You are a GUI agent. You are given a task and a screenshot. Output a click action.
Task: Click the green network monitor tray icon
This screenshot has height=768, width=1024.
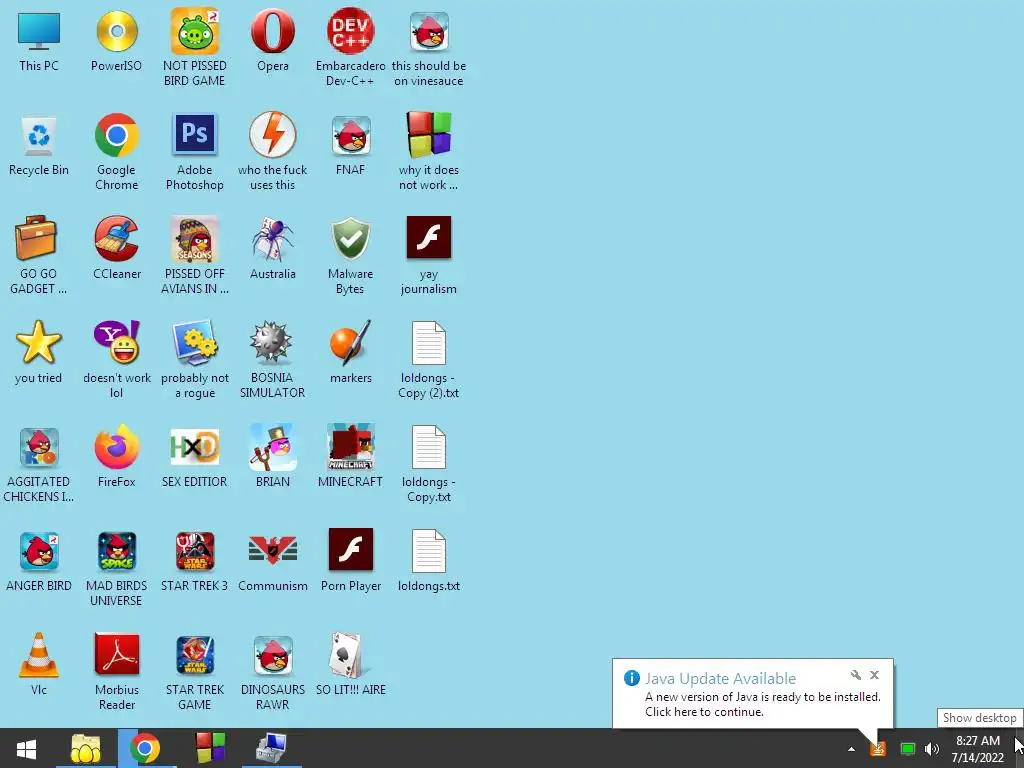(x=907, y=749)
